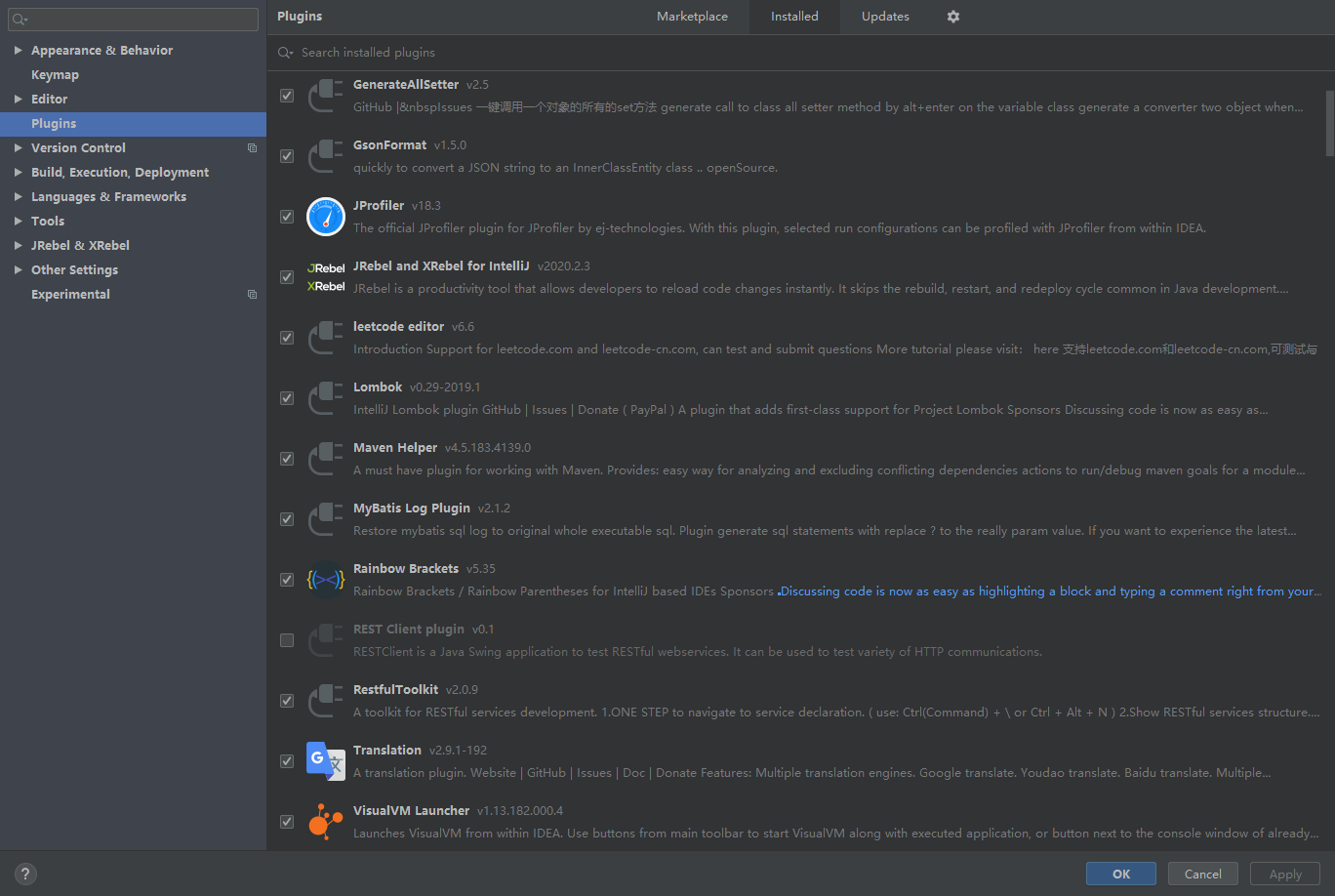
Task: Uncheck the JProfiler plugin
Action: [287, 217]
